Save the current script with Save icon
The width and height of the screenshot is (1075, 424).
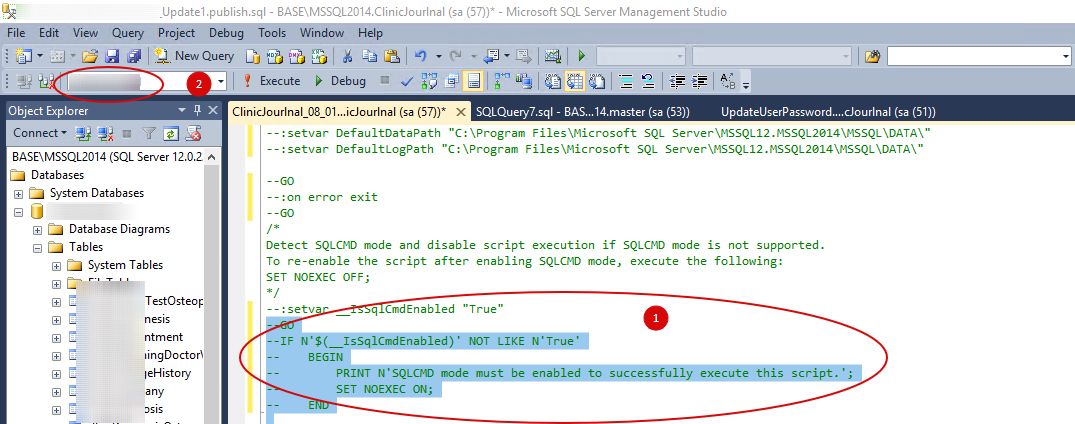point(112,56)
